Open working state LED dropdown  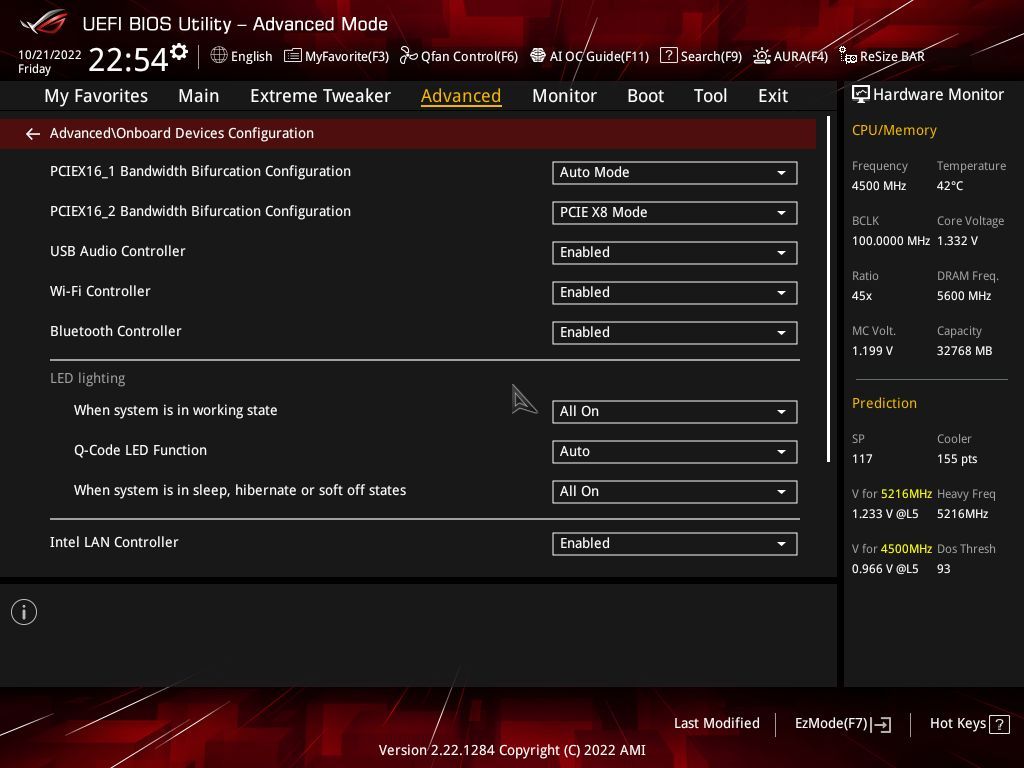(675, 411)
